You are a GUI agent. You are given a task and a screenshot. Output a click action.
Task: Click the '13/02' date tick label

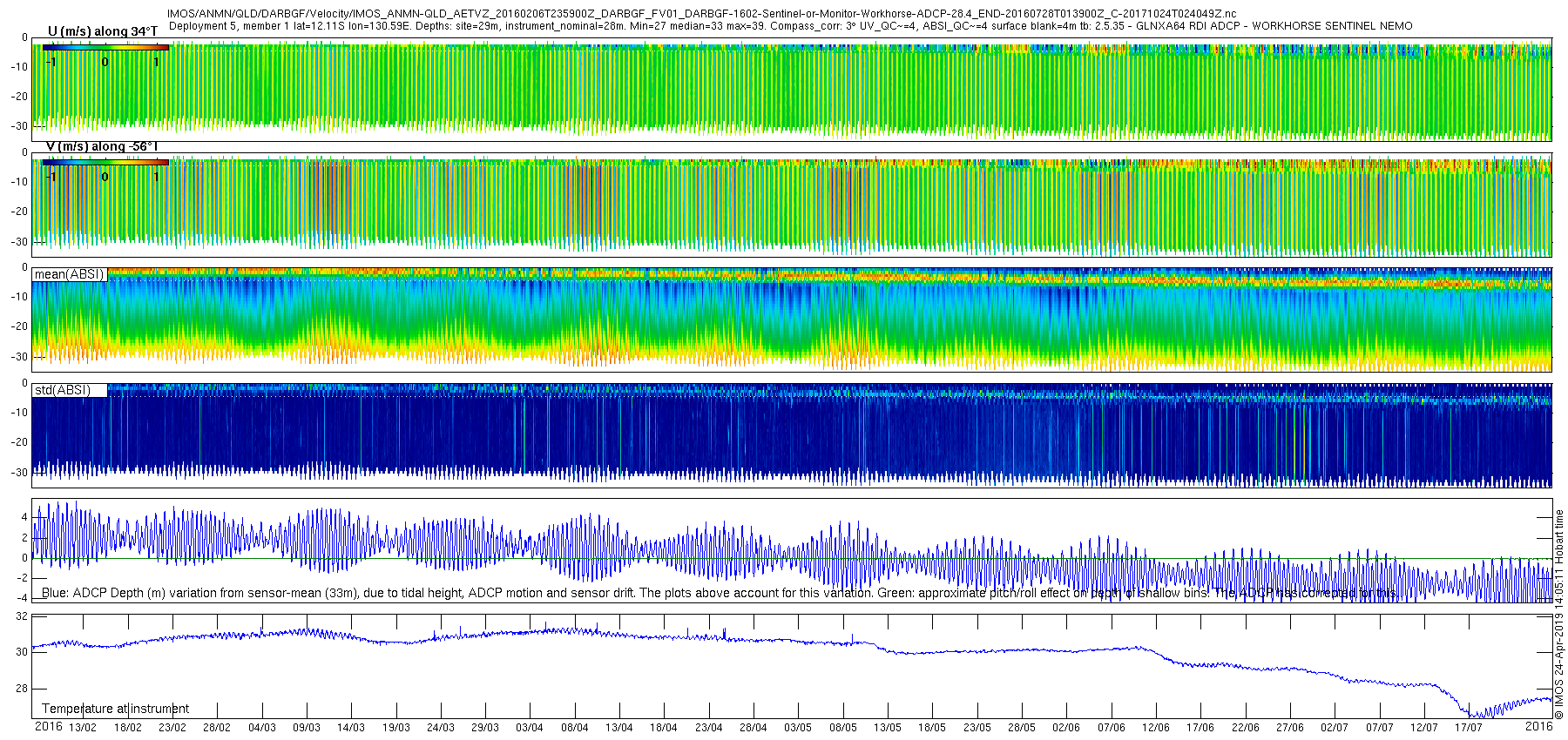click(83, 728)
